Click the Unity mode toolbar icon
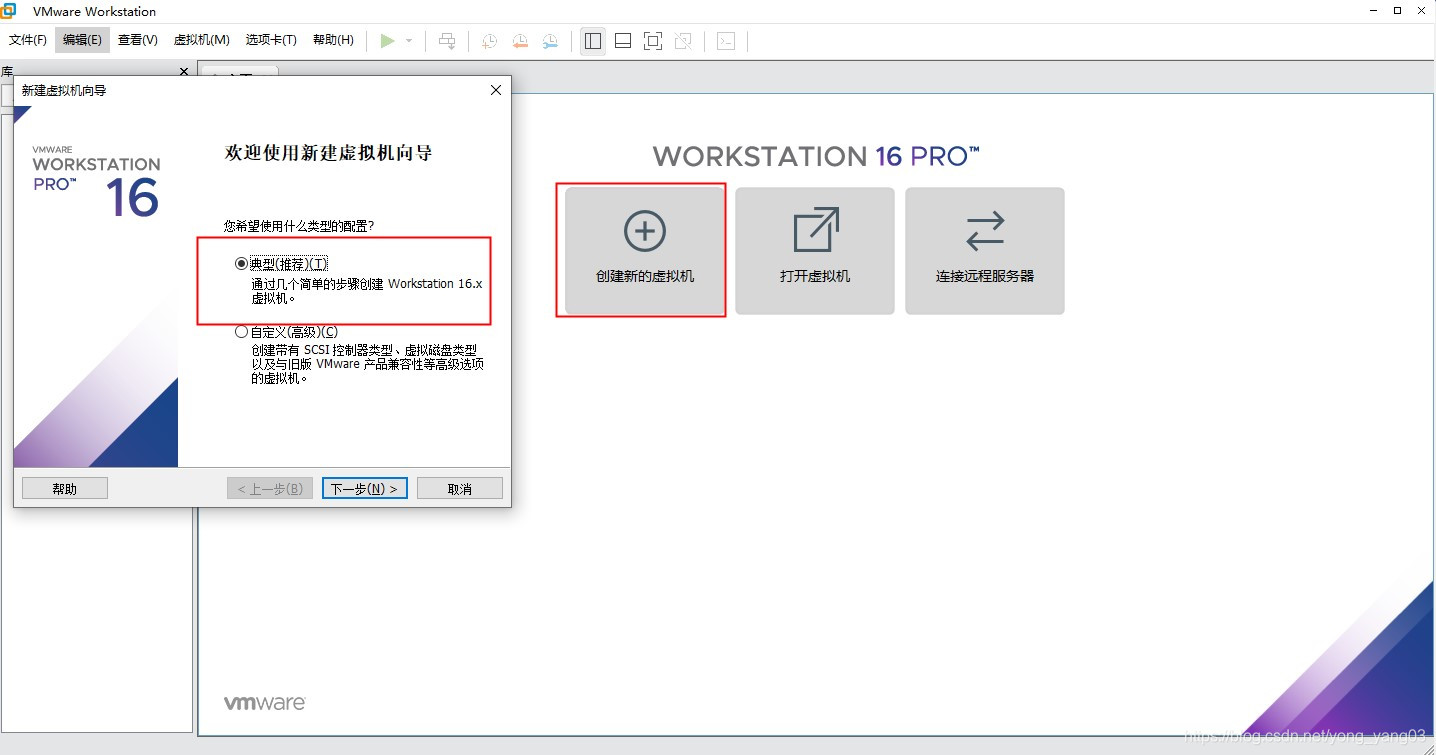This screenshot has width=1436, height=755. click(x=683, y=41)
